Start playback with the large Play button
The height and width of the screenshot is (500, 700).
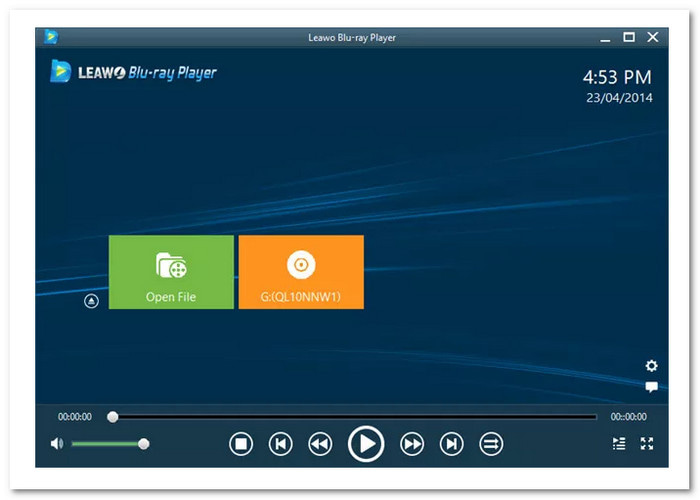click(x=366, y=444)
